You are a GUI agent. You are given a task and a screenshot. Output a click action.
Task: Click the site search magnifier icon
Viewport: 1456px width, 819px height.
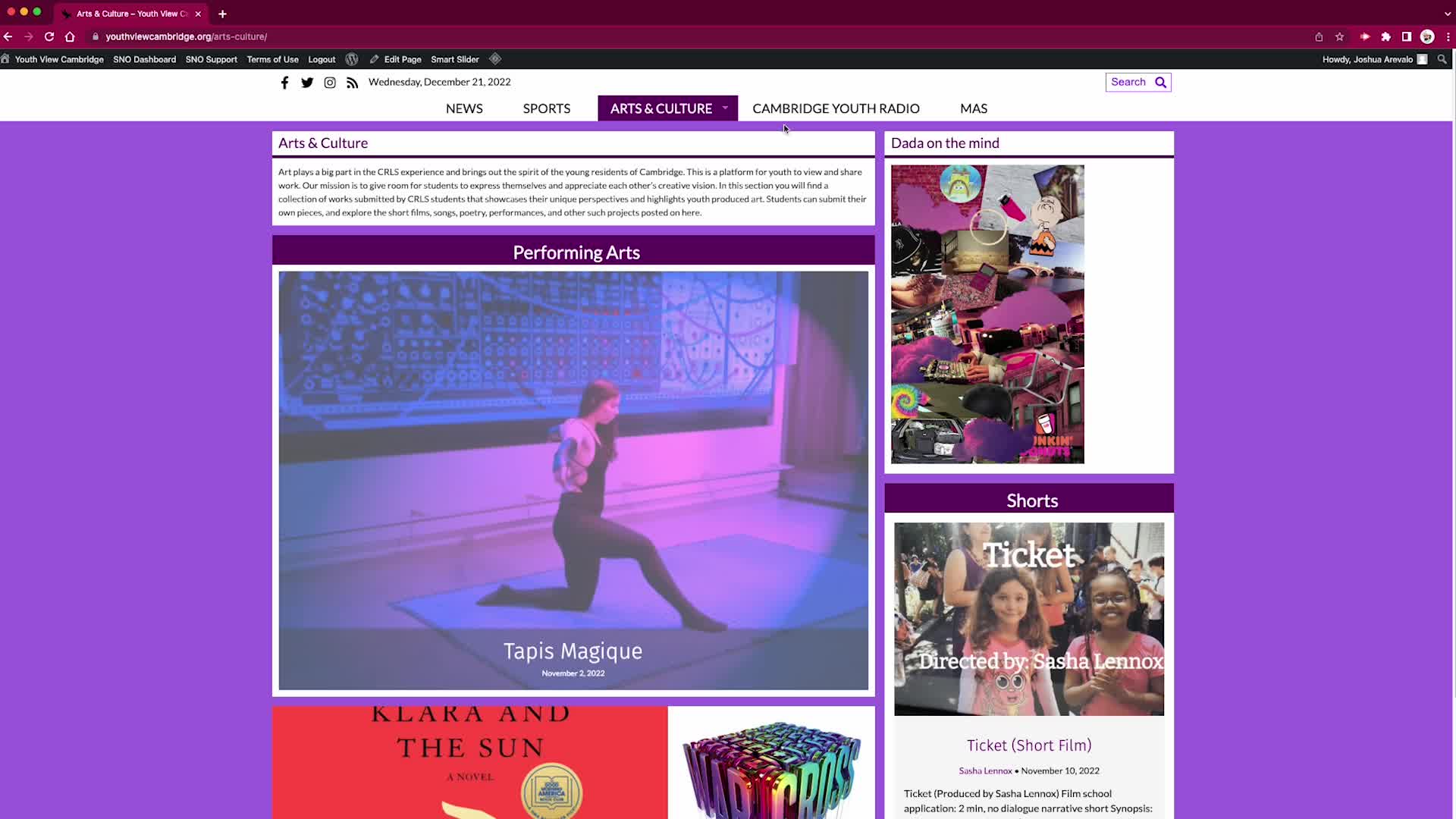1160,83
